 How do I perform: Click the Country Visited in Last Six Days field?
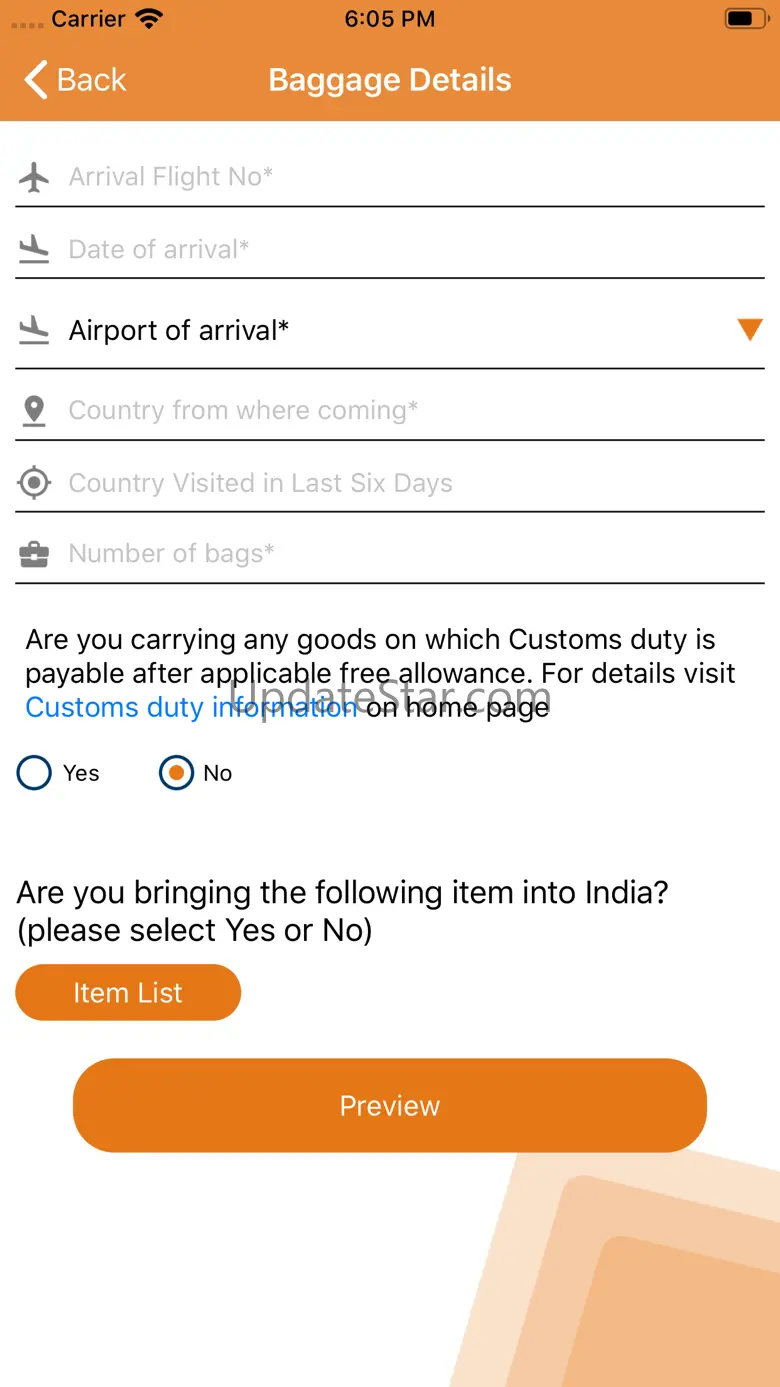[x=400, y=483]
